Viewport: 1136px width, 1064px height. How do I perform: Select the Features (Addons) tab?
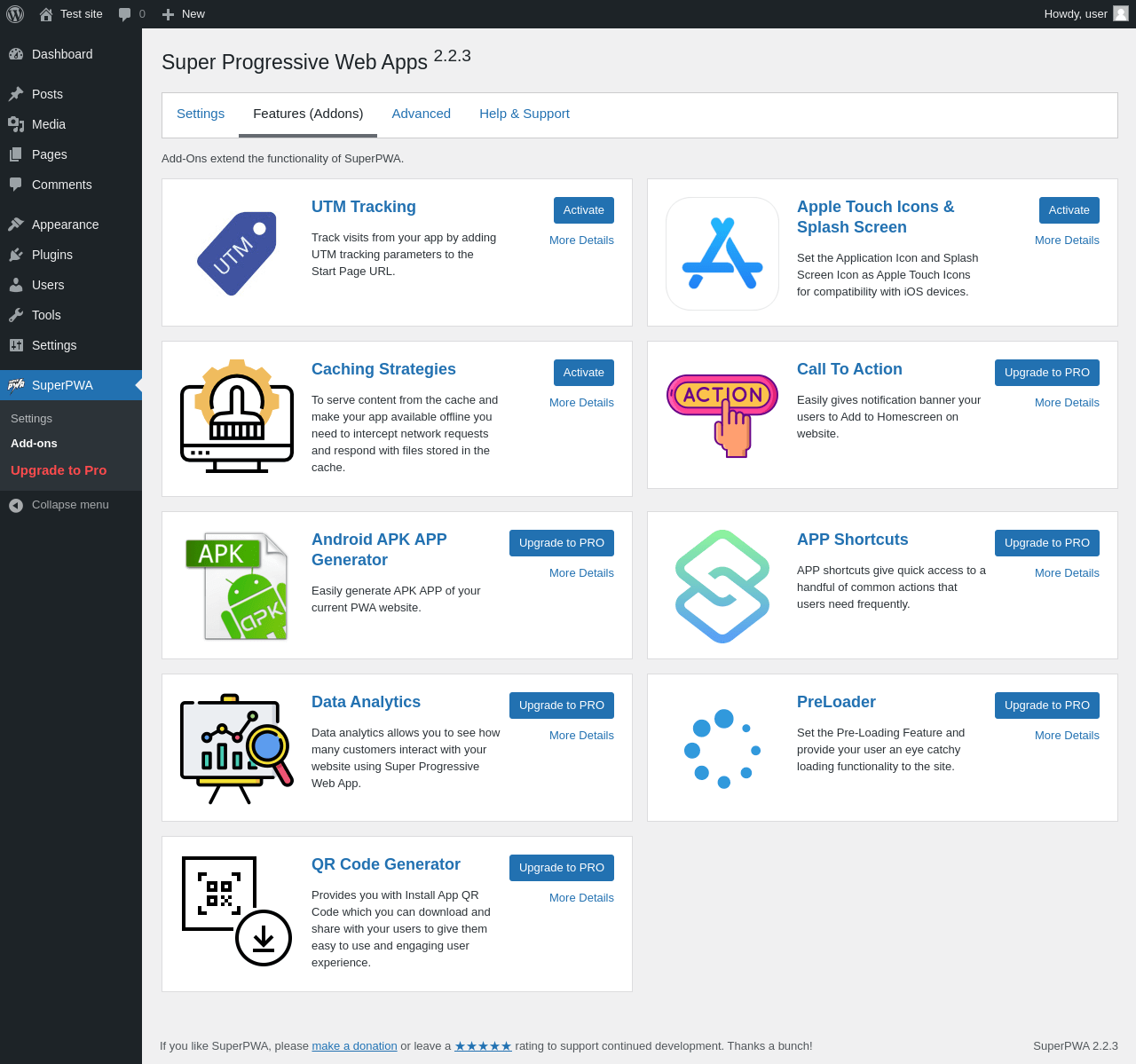coord(308,114)
